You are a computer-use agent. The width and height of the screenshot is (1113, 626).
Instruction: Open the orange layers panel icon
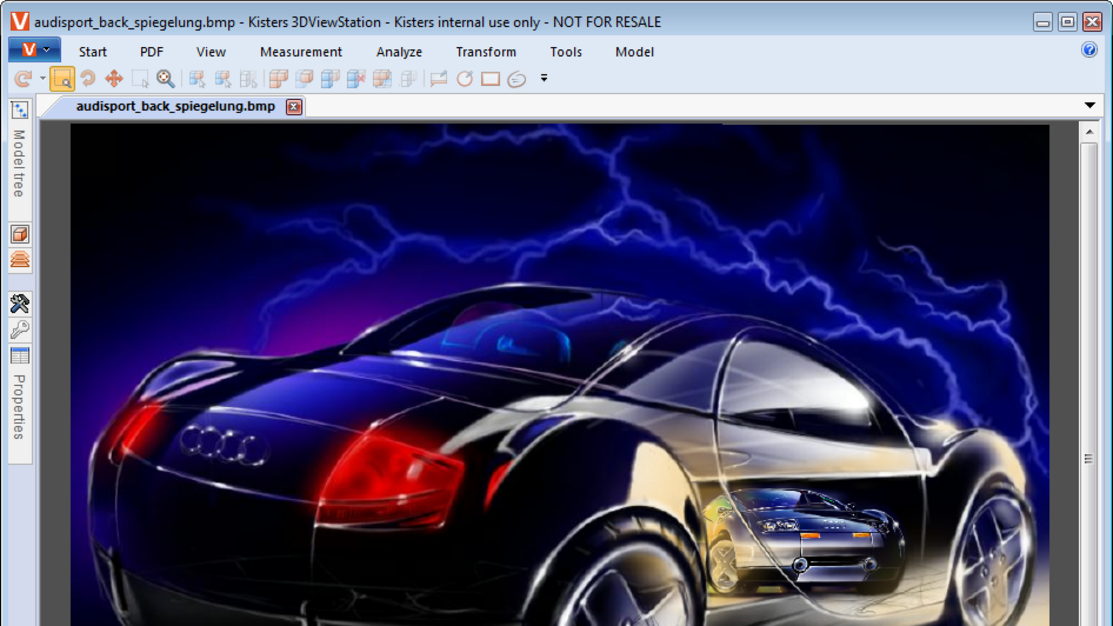pos(20,260)
